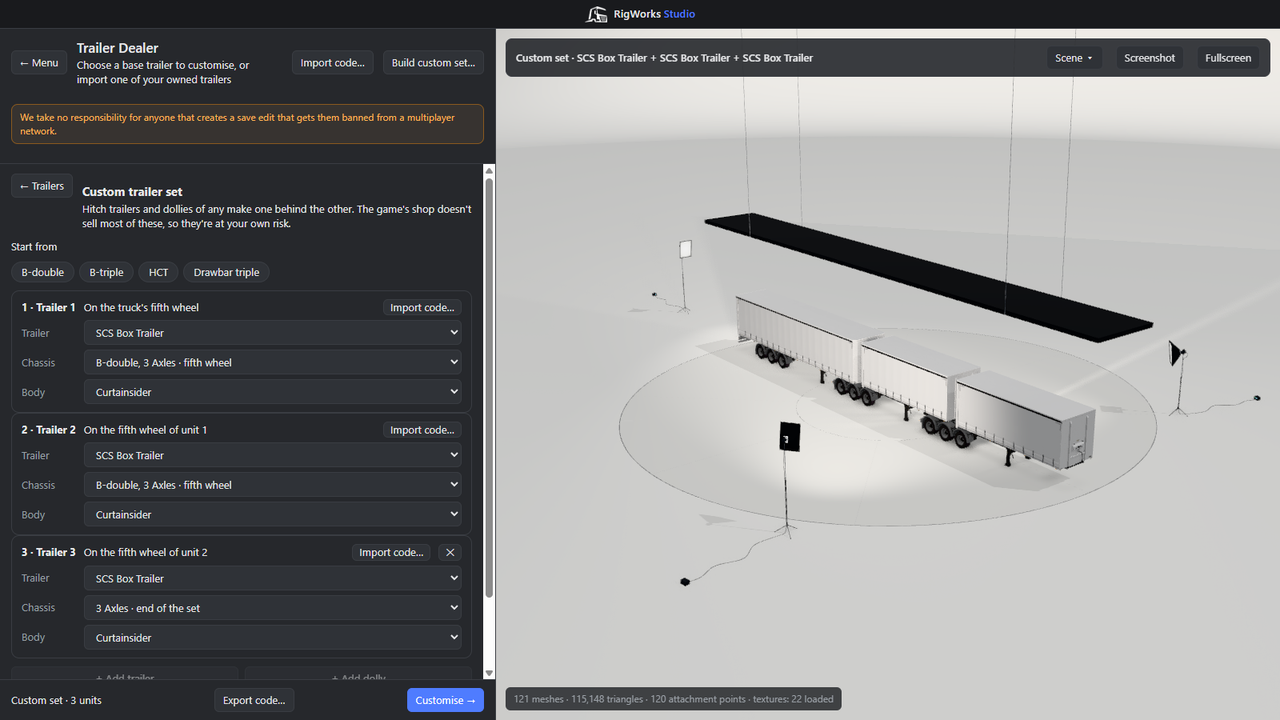Click the multiplayer ban warning notice

pyautogui.click(x=247, y=124)
